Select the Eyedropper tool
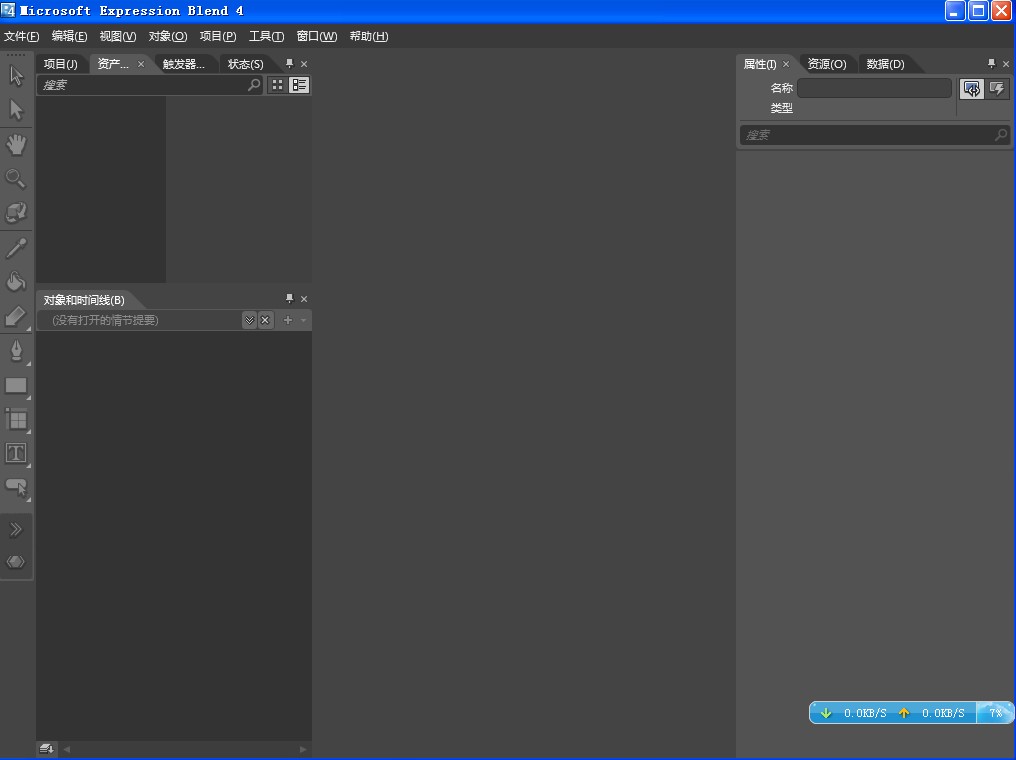The height and width of the screenshot is (760, 1016). (16, 248)
